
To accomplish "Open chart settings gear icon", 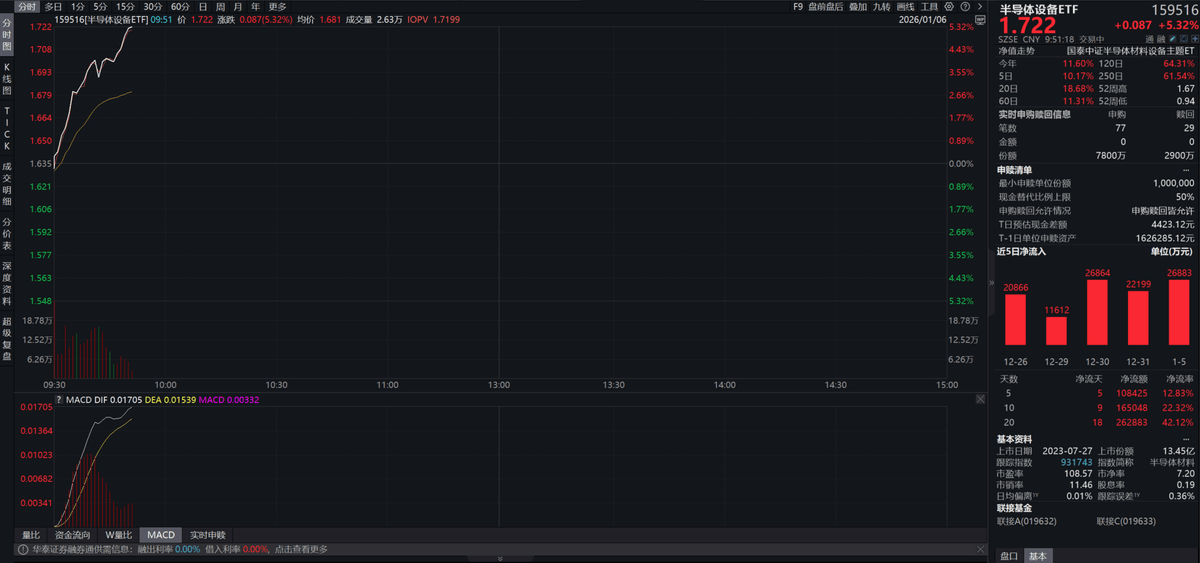I will 948,6.
